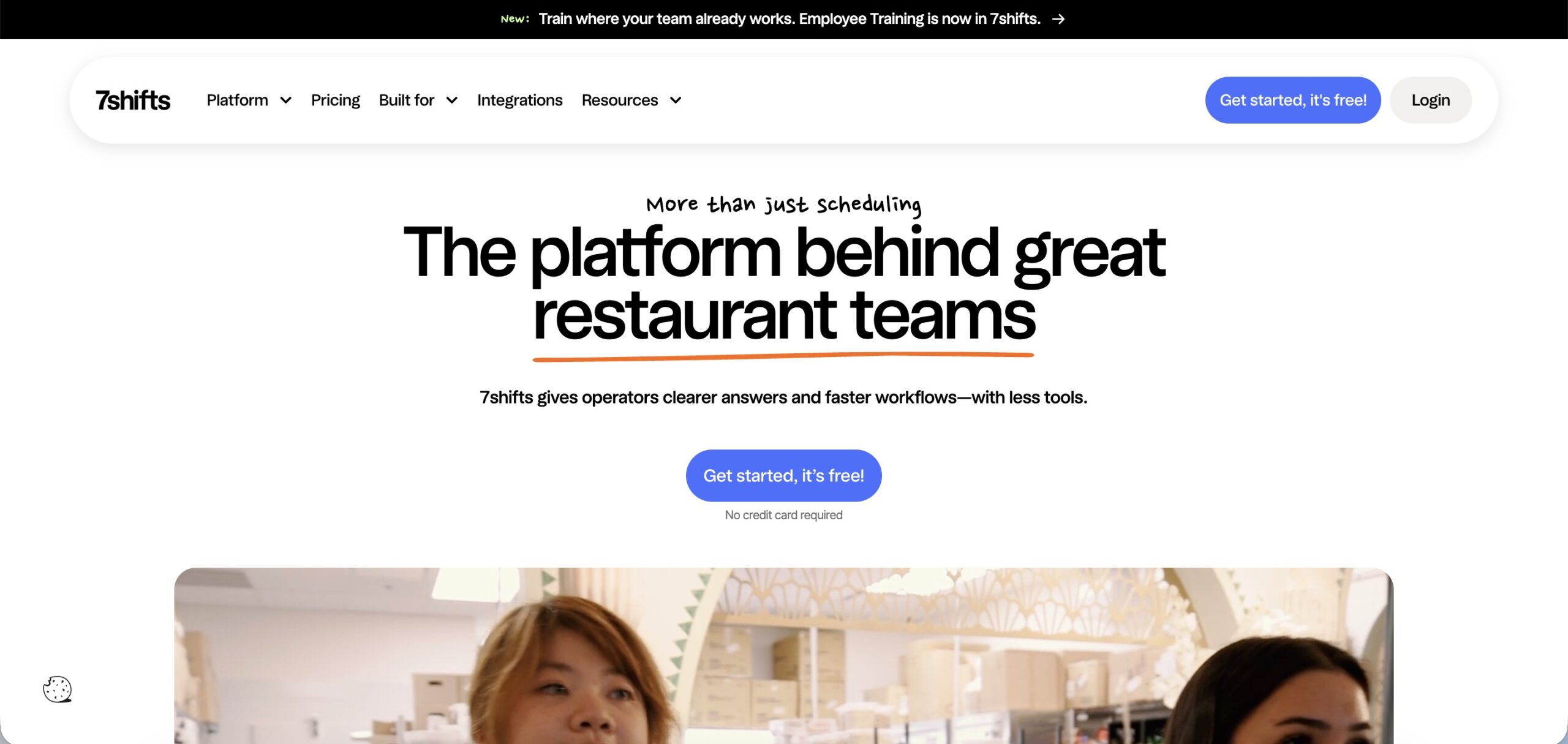Go to the Pricing page

click(x=335, y=100)
